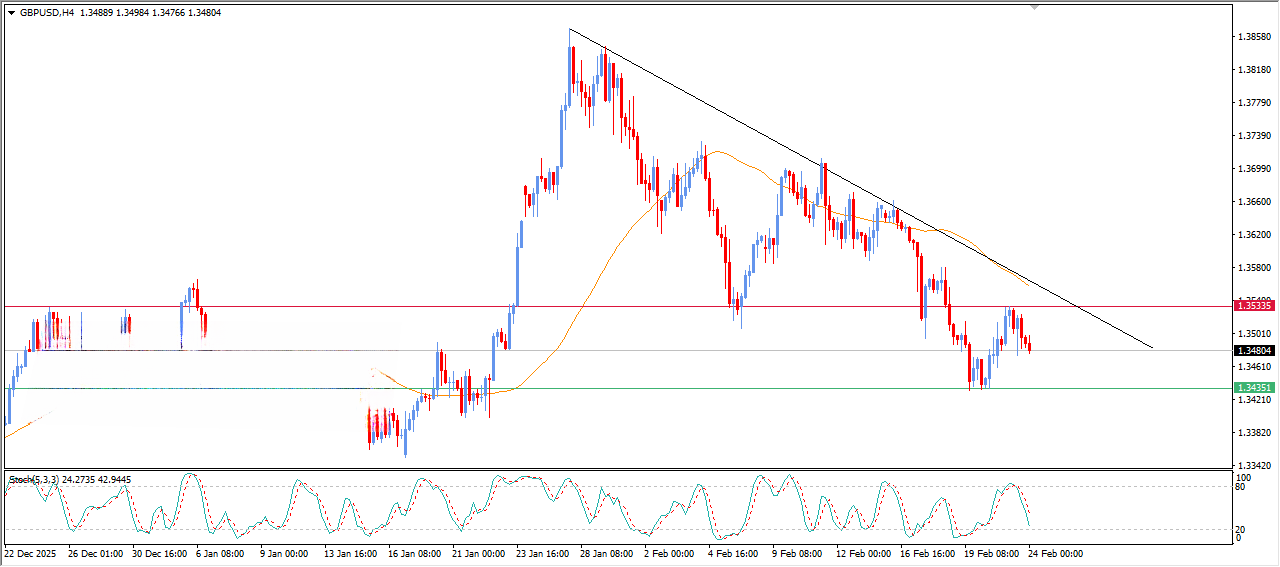Click the 4 Feb 16:00 time label
1280x567 pixels.
tap(732, 552)
